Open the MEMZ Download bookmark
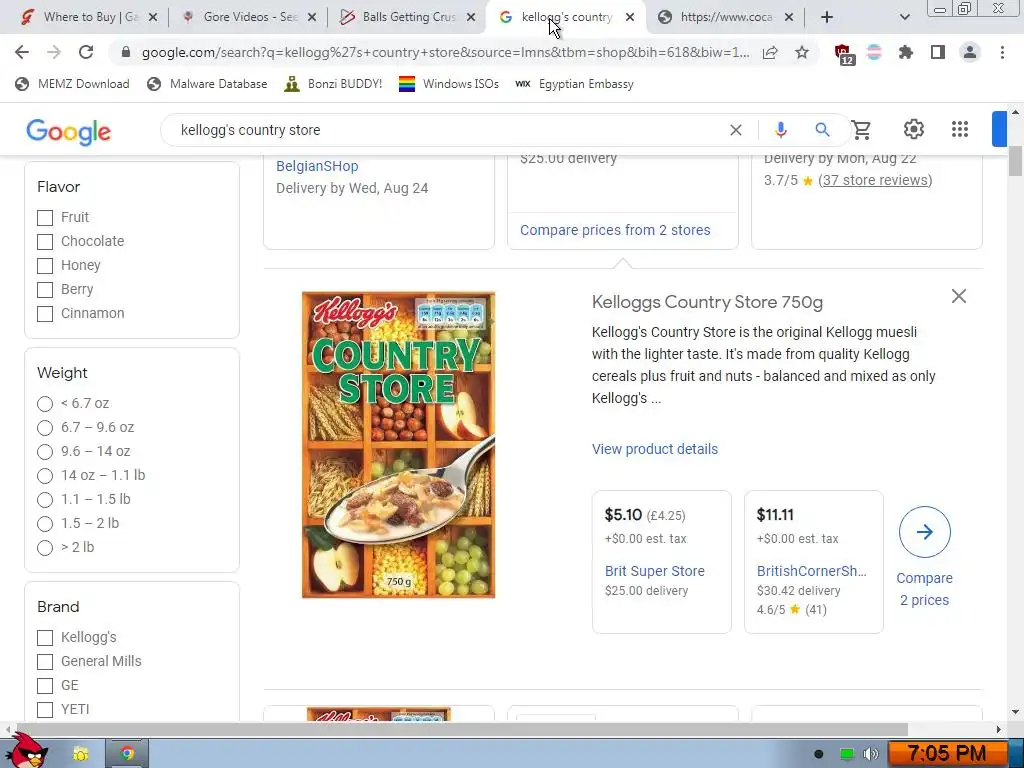This screenshot has width=1024, height=768. [72, 84]
